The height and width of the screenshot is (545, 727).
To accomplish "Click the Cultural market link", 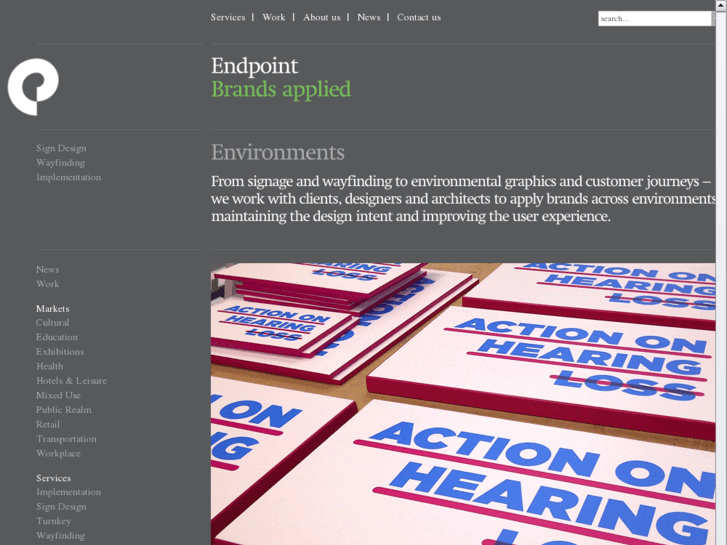I will click(x=52, y=322).
